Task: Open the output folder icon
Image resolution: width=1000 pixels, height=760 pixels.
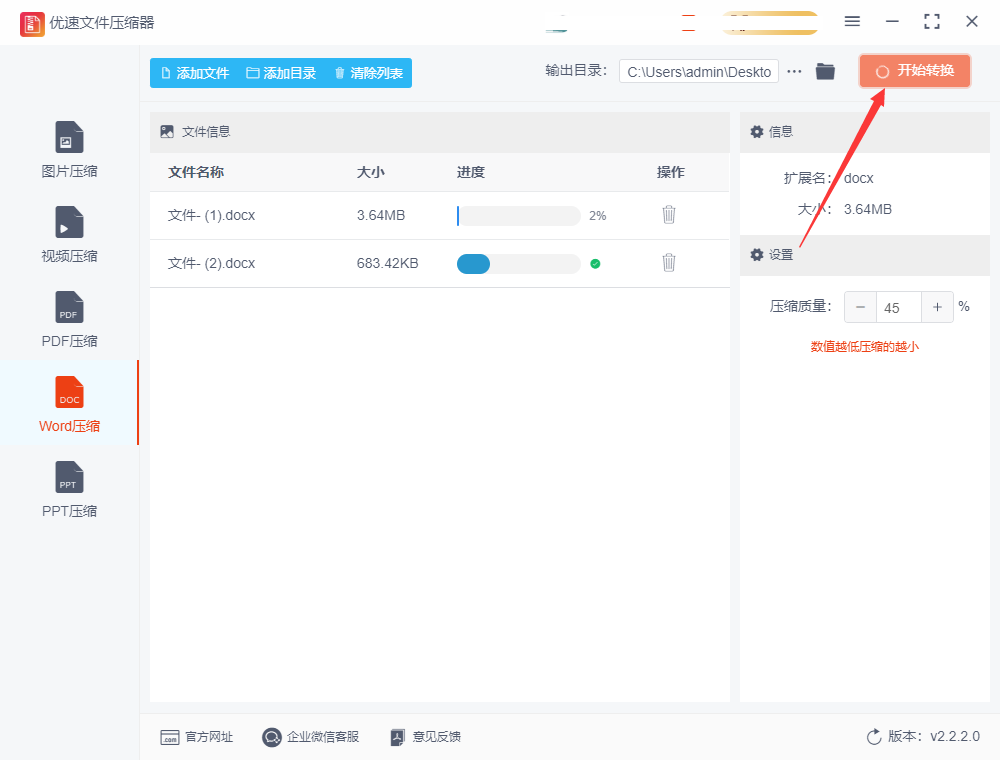Action: (x=825, y=71)
